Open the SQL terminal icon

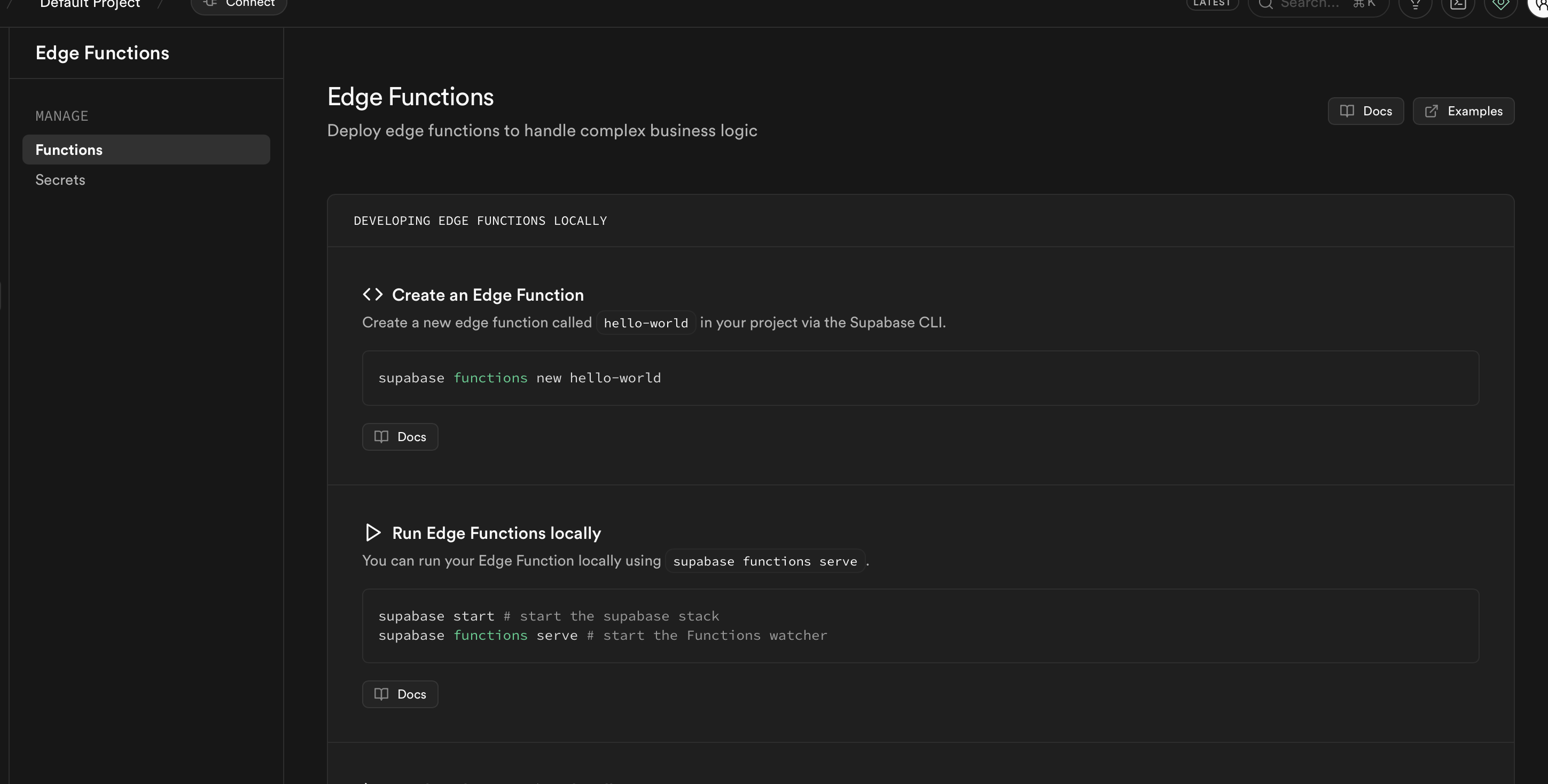click(x=1458, y=5)
